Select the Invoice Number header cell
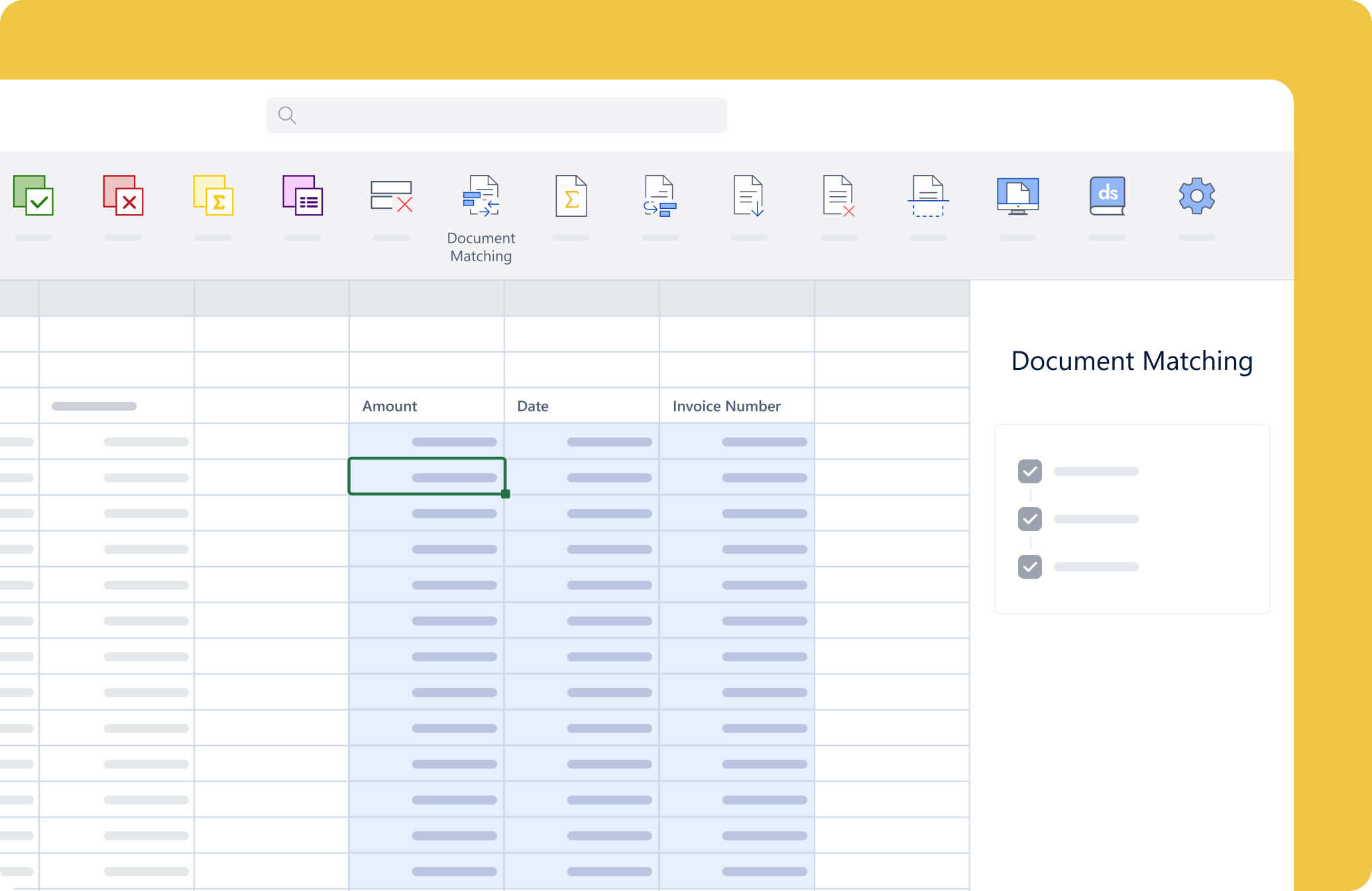The width and height of the screenshot is (1372, 891). point(736,406)
